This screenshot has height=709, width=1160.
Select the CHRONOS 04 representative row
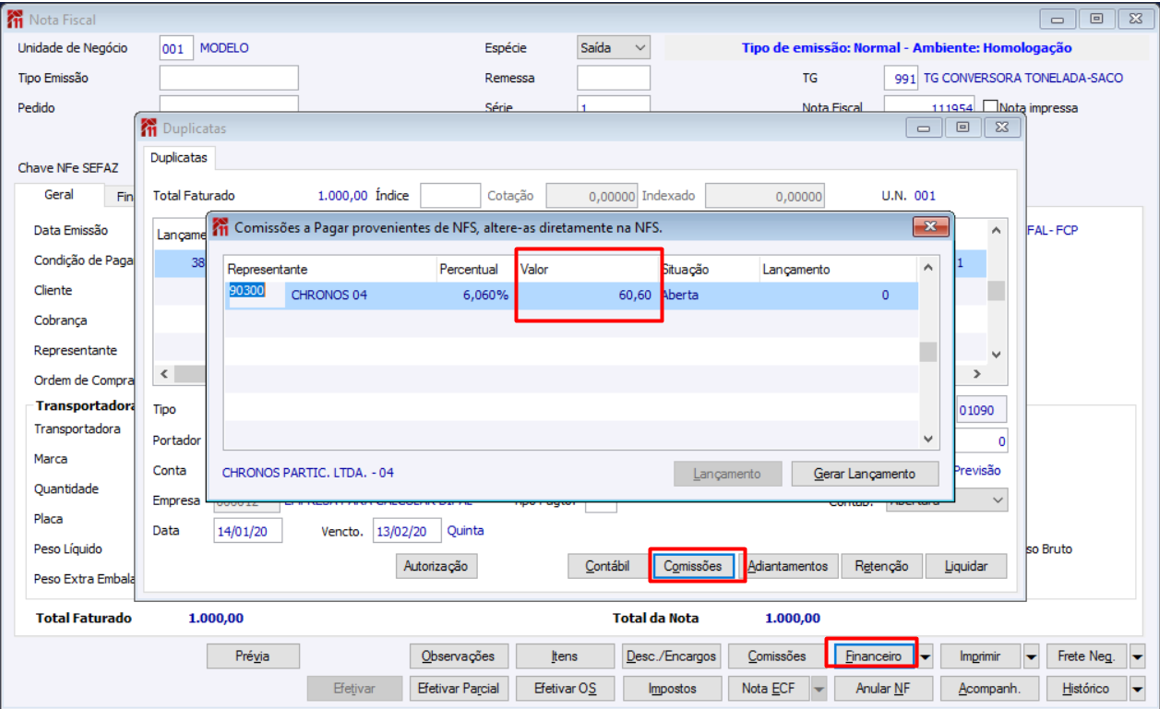[x=570, y=295]
